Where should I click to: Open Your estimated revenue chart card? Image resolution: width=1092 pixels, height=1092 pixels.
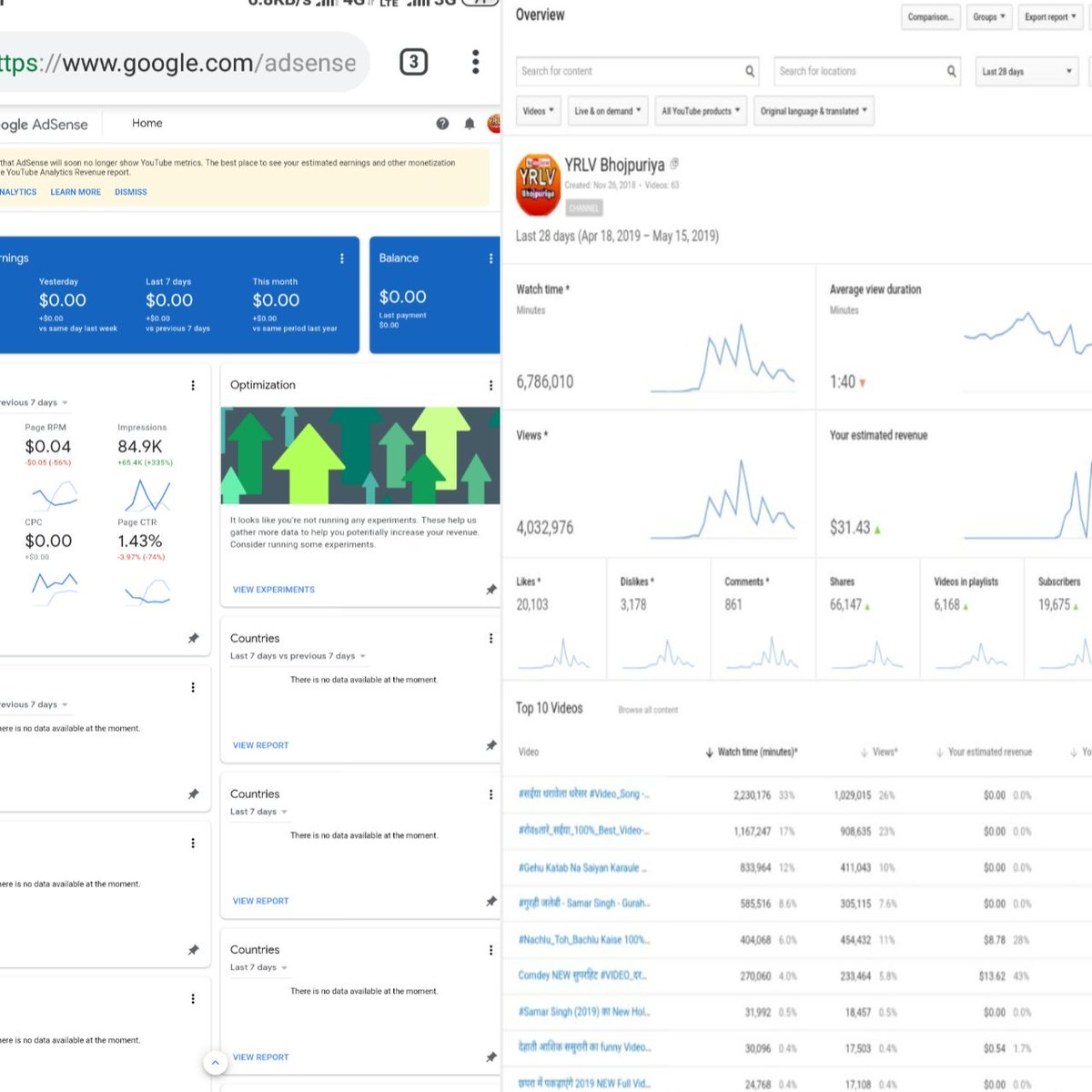point(955,484)
